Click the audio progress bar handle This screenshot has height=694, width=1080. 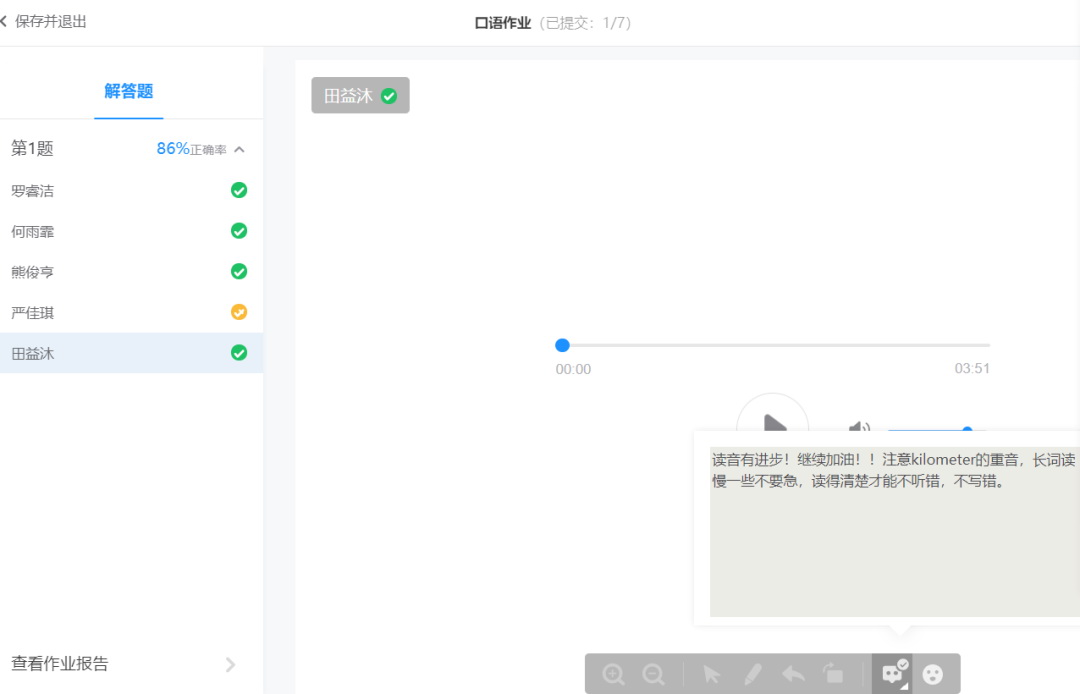click(x=562, y=345)
